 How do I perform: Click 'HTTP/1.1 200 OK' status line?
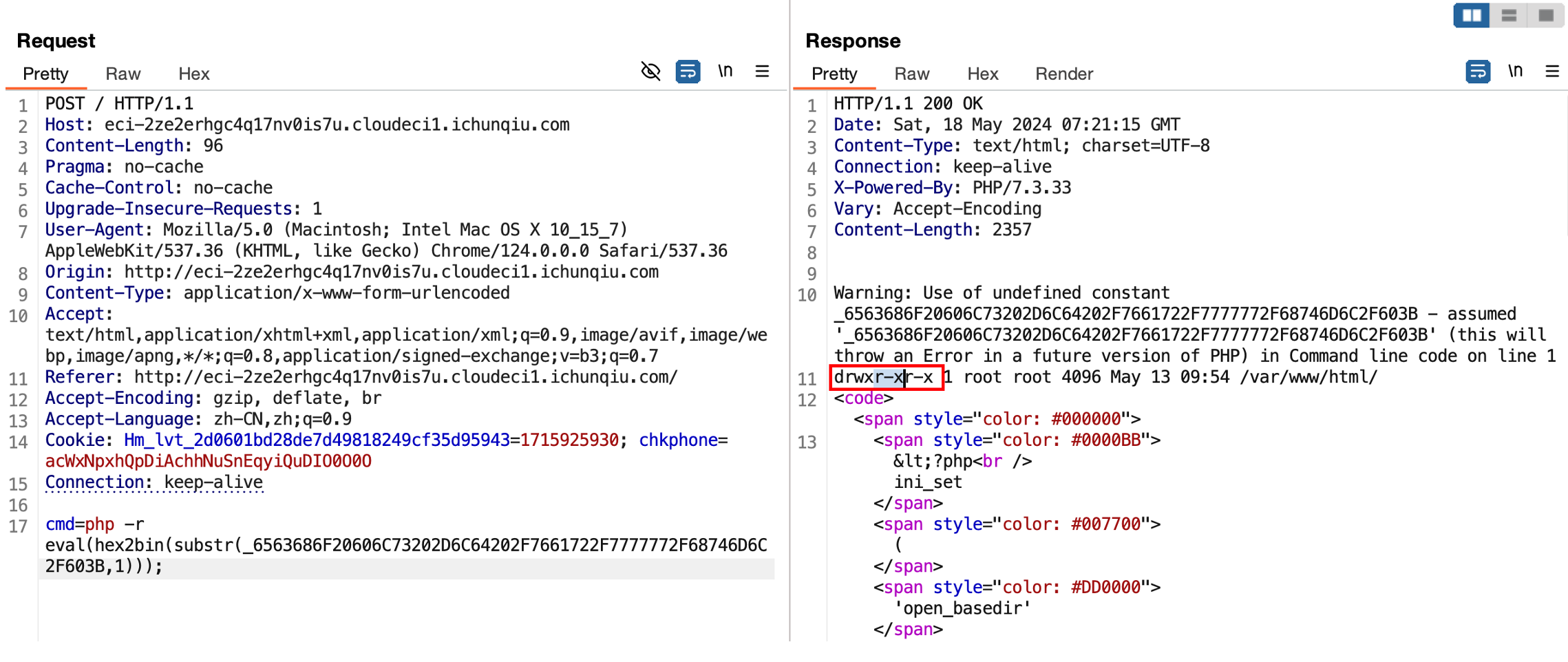pyautogui.click(x=909, y=104)
